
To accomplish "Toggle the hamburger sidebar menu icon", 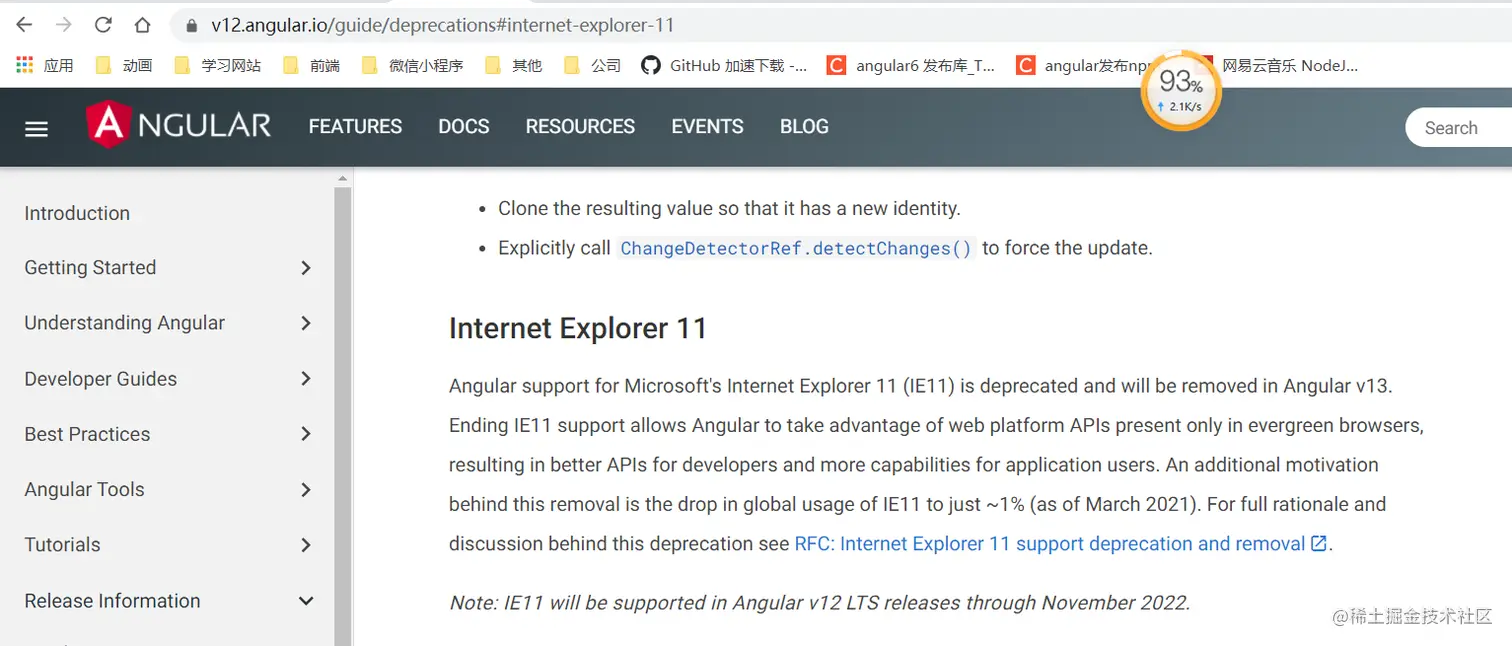I will click(36, 129).
